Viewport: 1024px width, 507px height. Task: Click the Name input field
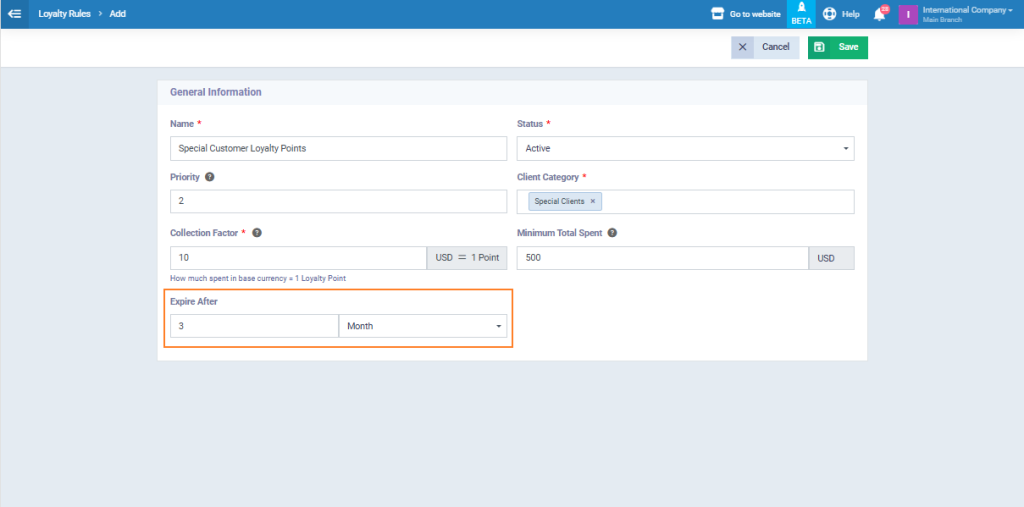coord(338,148)
